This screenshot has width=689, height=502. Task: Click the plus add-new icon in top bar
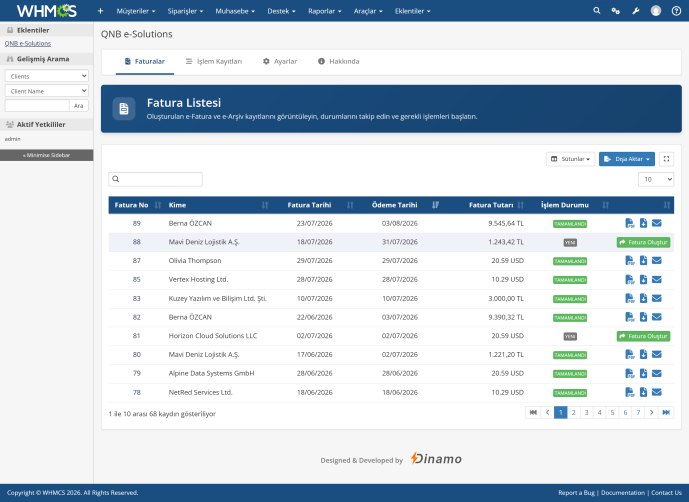[x=100, y=11]
